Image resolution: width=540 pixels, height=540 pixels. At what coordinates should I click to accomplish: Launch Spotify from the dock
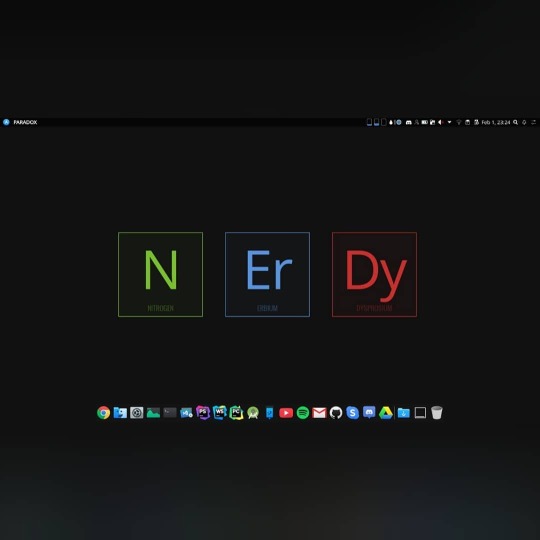tap(303, 413)
